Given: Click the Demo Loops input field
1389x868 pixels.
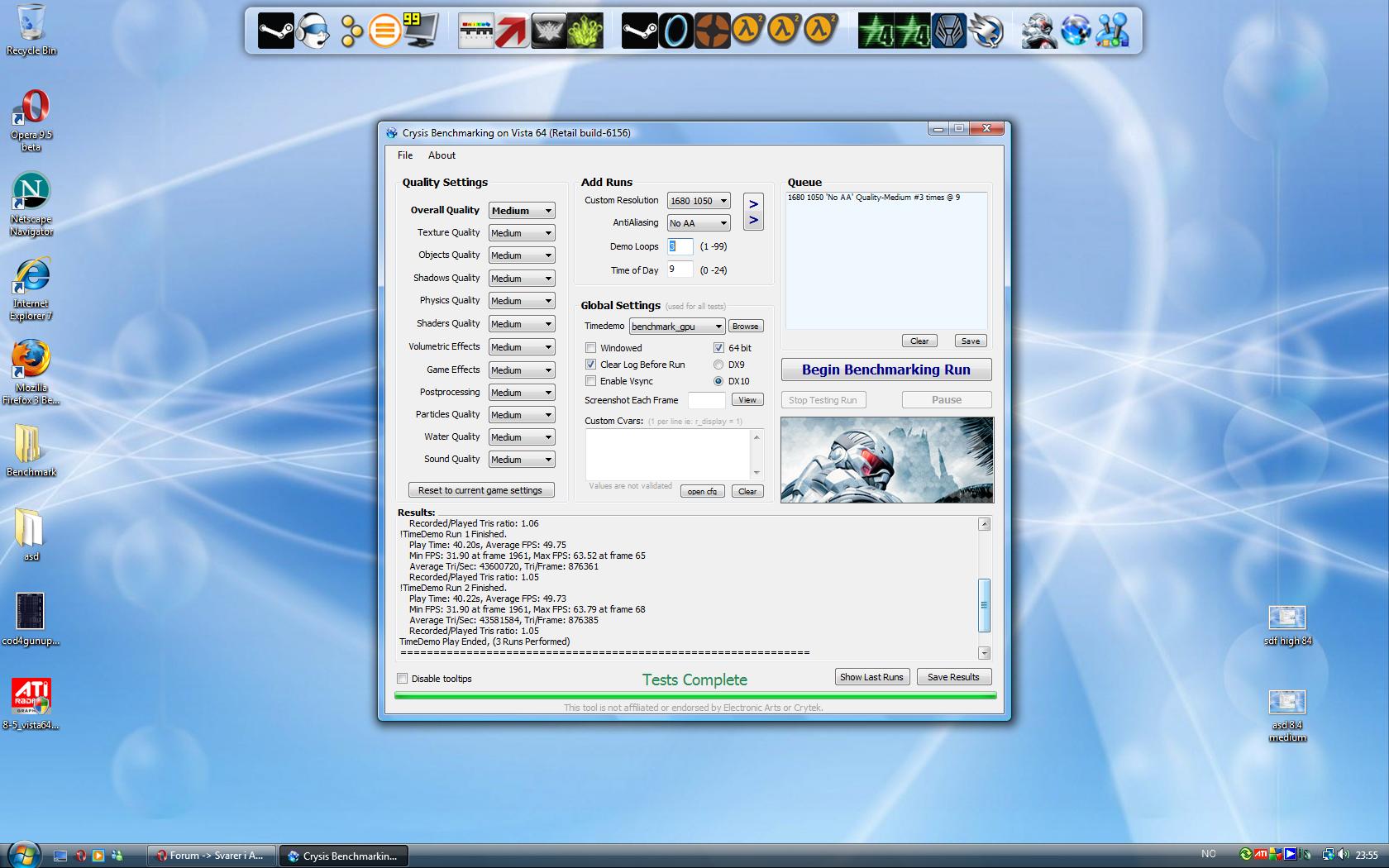Looking at the screenshot, I should [680, 246].
